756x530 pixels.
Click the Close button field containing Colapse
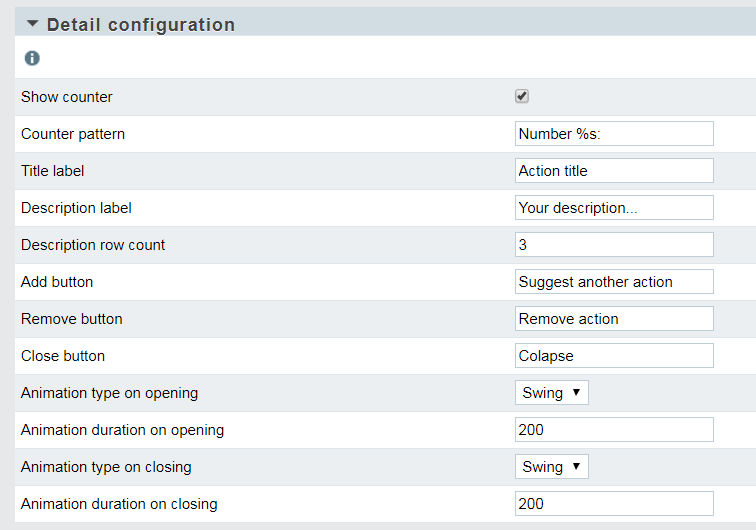click(614, 356)
